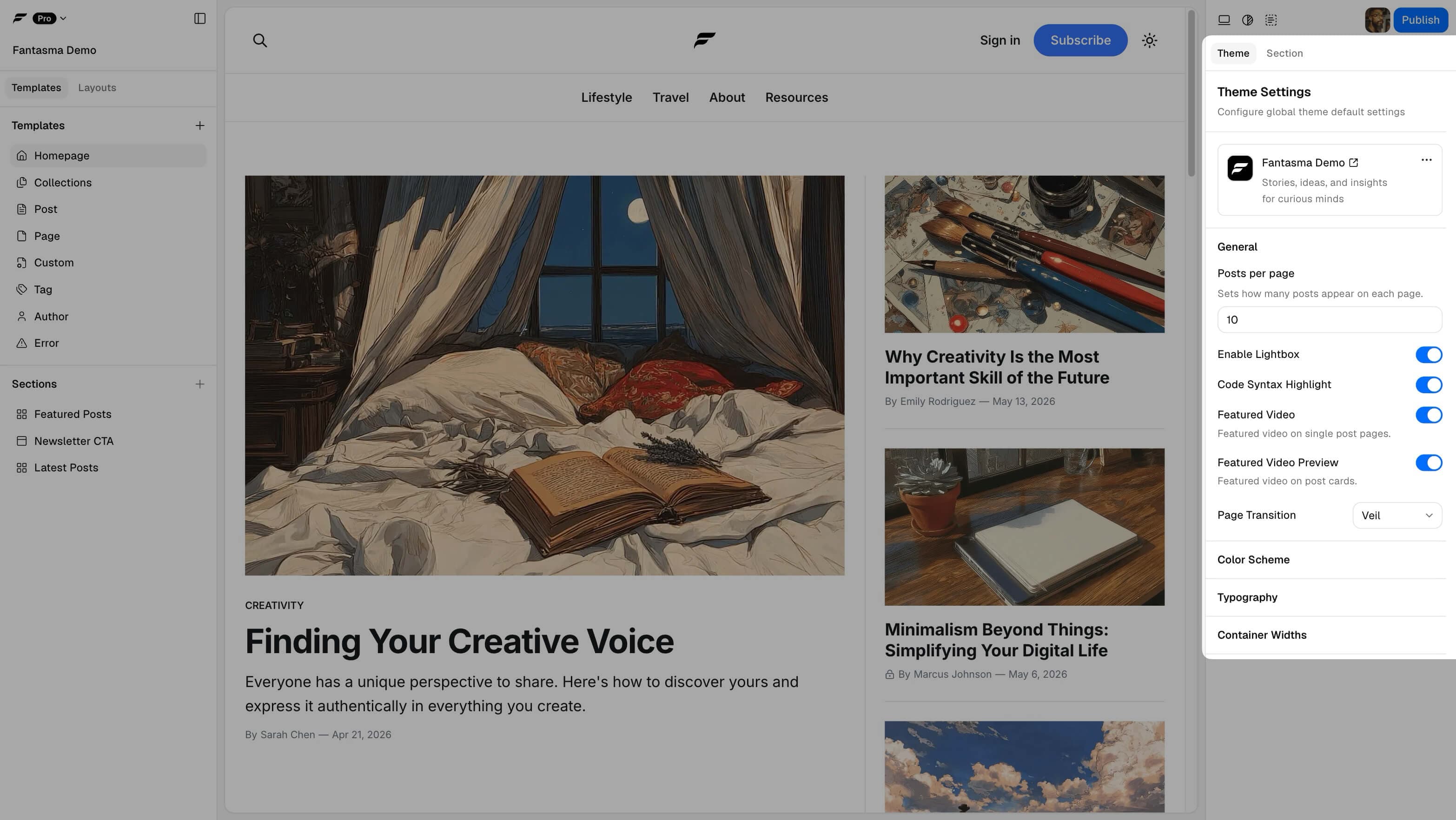Select the Featured Posts section
This screenshot has width=1456, height=820.
108,414
